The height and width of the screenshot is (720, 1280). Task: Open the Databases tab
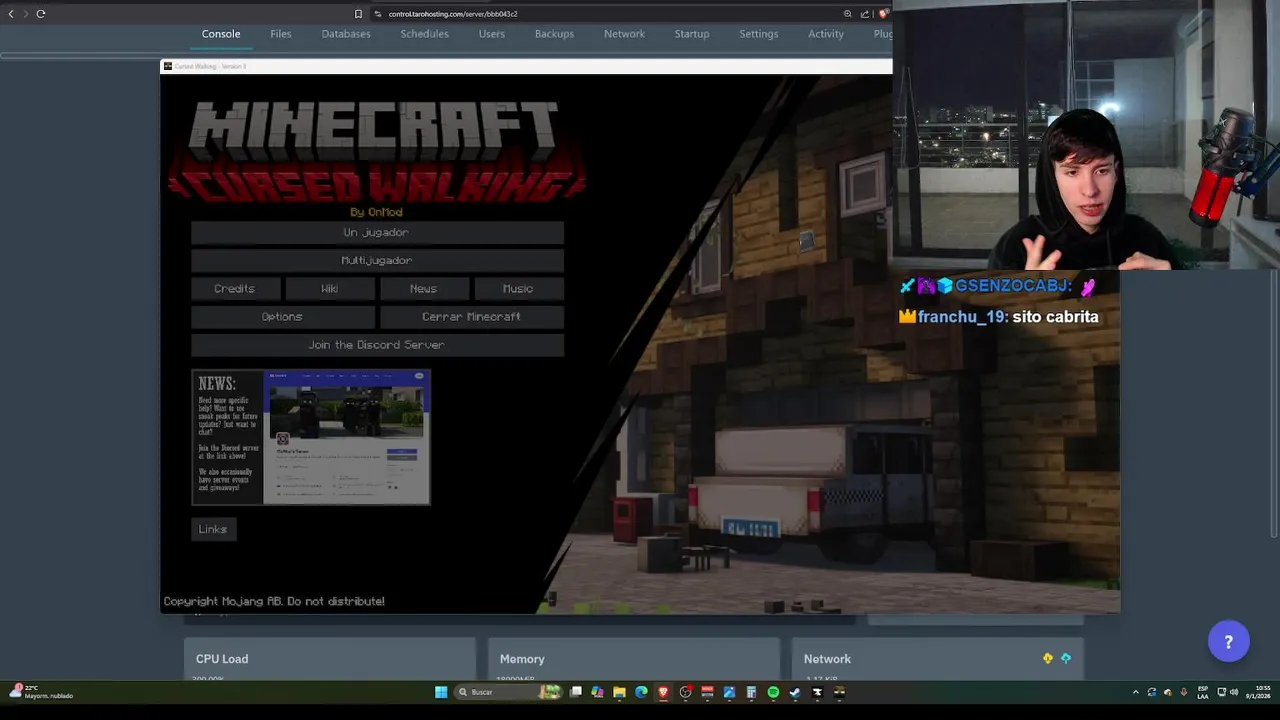coord(346,34)
